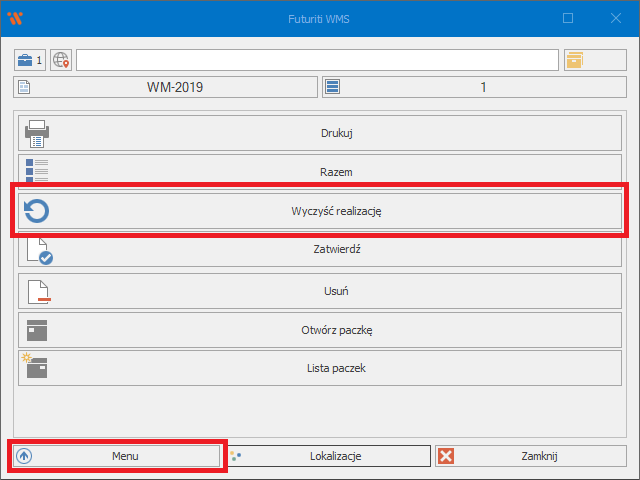Focus the empty text field at top
Image resolution: width=640 pixels, height=480 pixels.
pyautogui.click(x=316, y=60)
